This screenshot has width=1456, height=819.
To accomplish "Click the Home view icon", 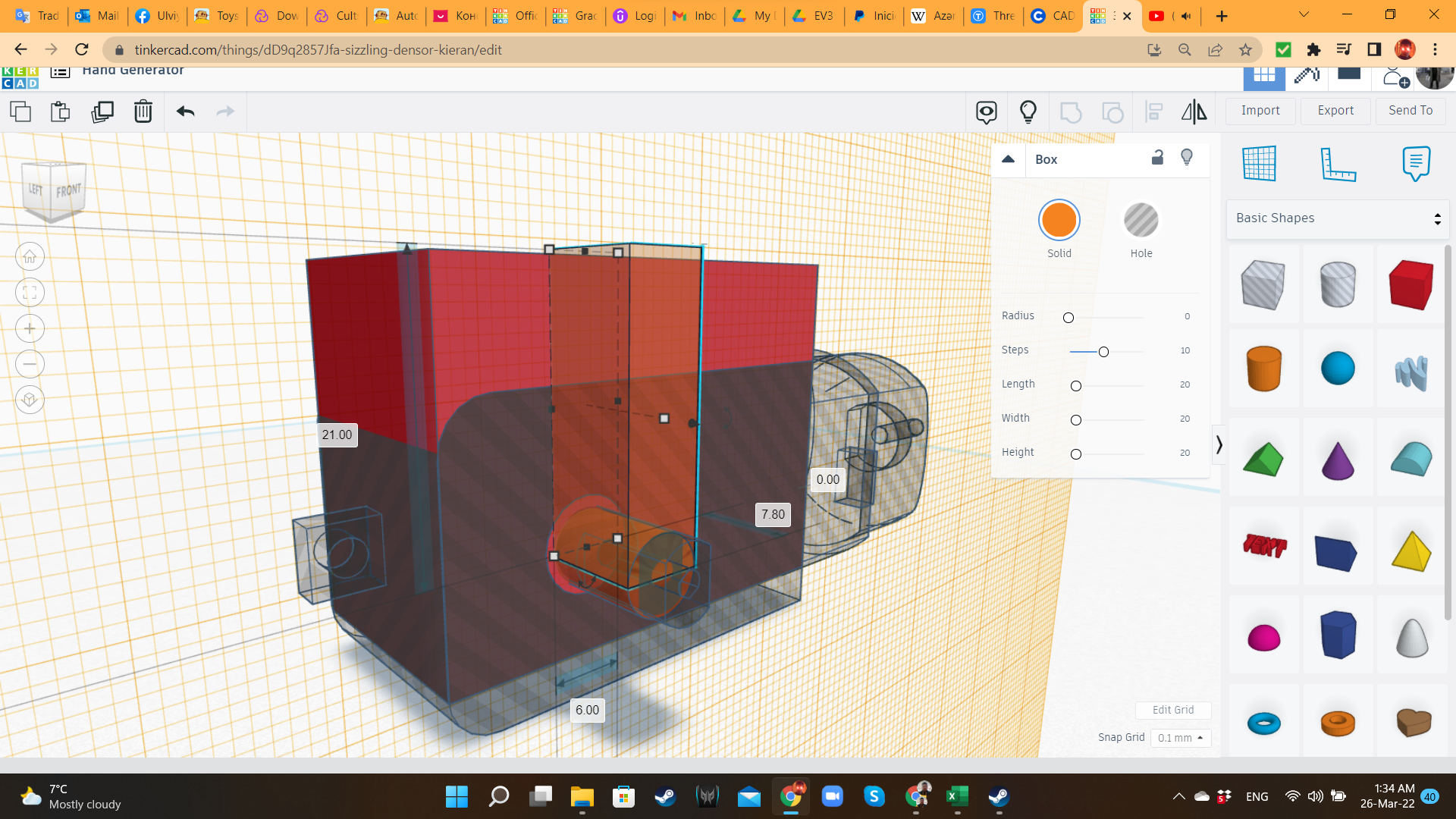I will pyautogui.click(x=30, y=257).
